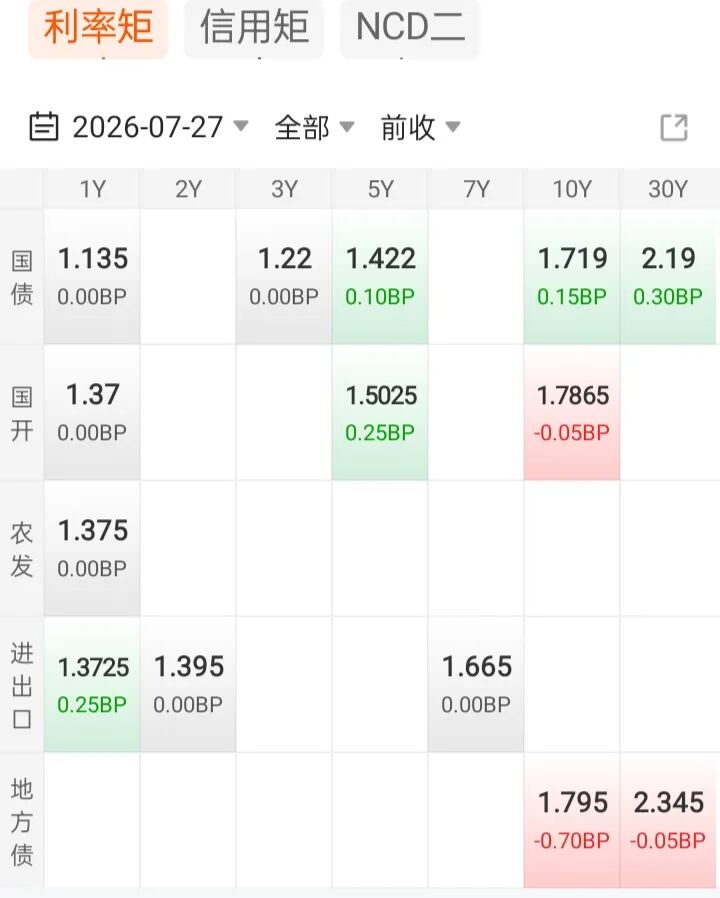The width and height of the screenshot is (720, 898).
Task: Select the 国债 1Y cell 1.135
Action: pyautogui.click(x=92, y=277)
